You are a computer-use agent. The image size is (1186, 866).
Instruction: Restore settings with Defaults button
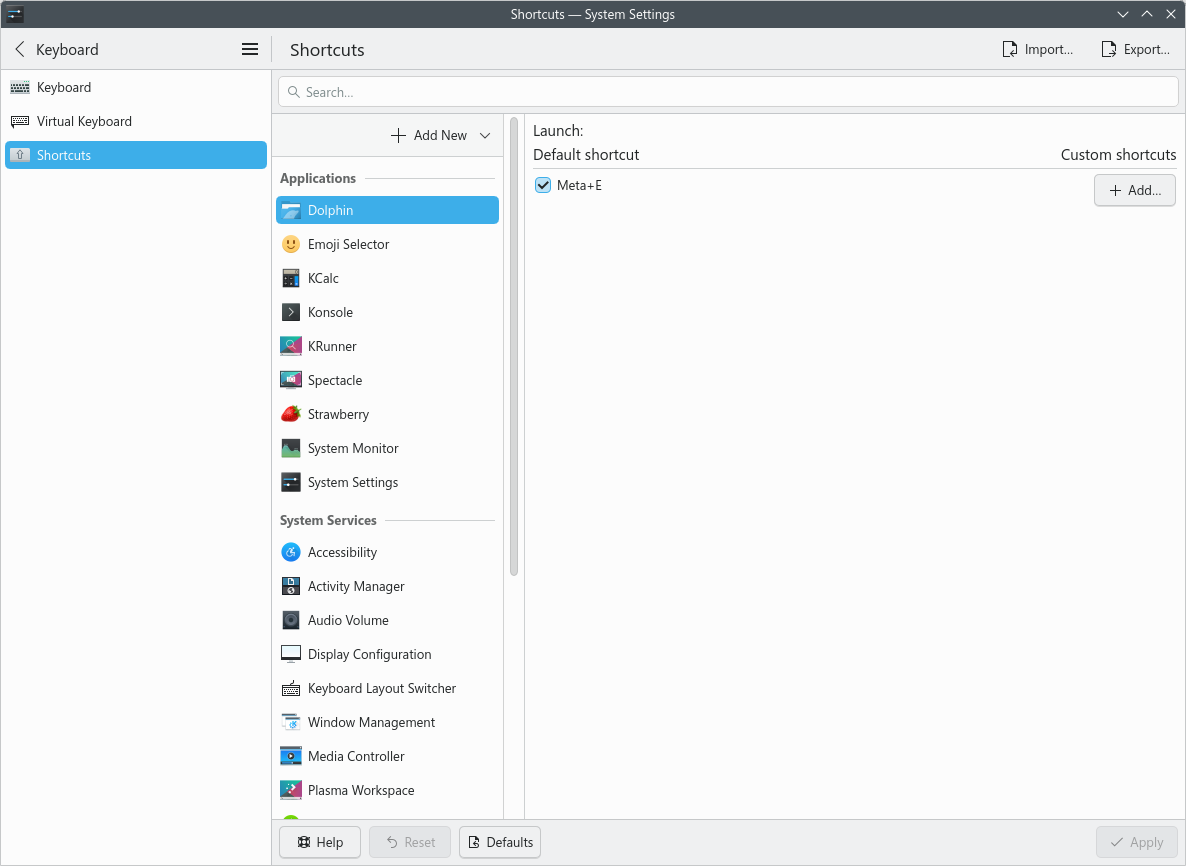tap(500, 842)
